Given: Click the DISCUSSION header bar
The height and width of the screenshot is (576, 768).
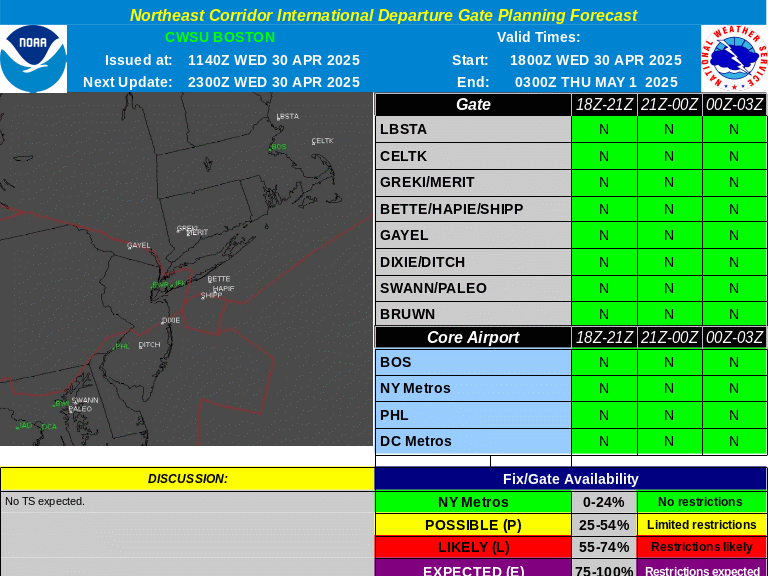Looking at the screenshot, I should click(188, 479).
